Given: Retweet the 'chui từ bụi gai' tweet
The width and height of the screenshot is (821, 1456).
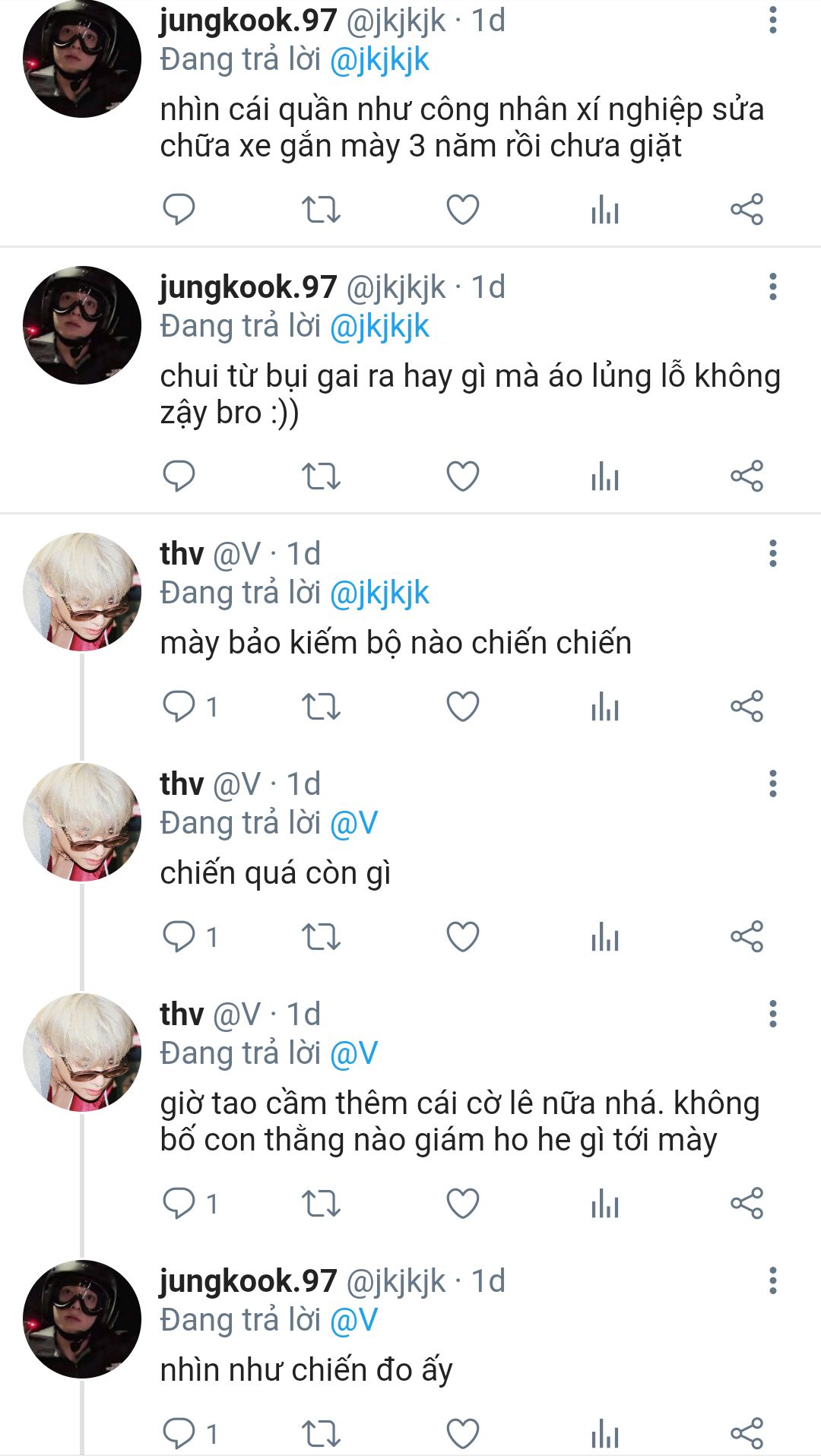Looking at the screenshot, I should (x=321, y=476).
